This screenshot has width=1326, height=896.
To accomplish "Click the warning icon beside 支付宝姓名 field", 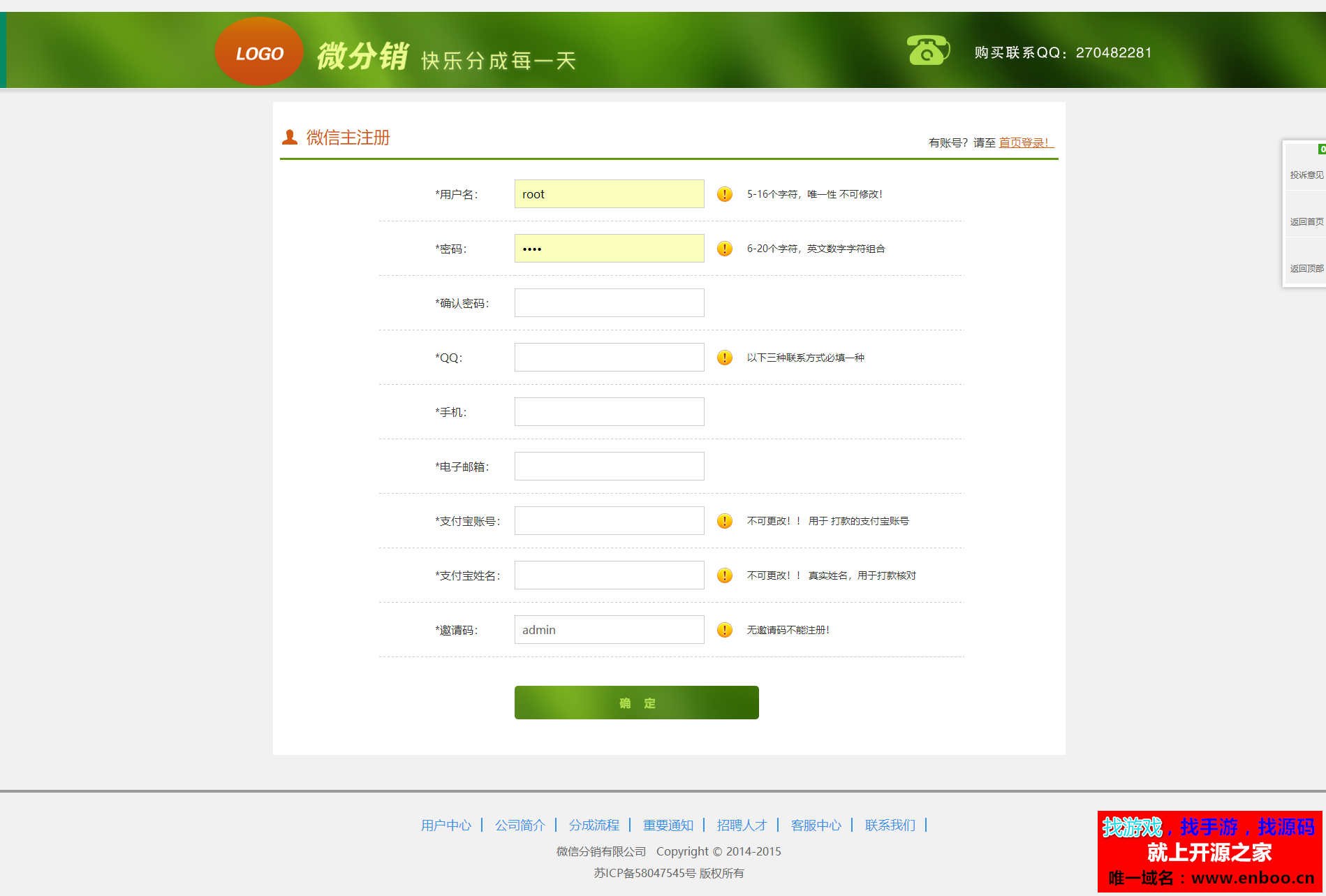I will tap(725, 575).
